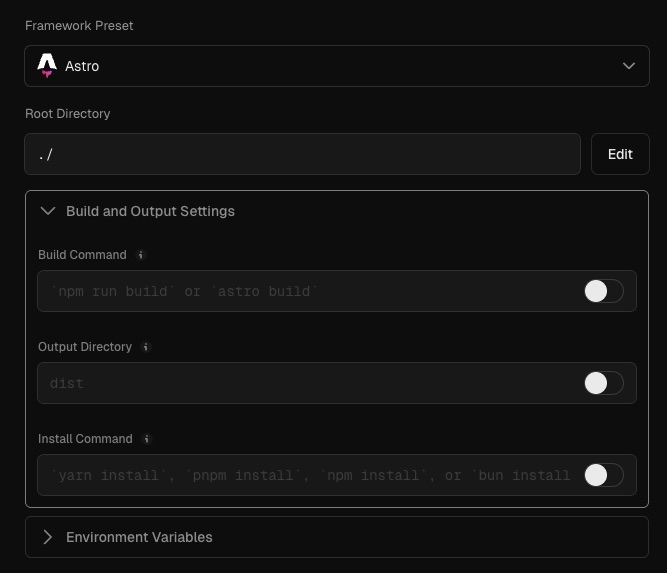The width and height of the screenshot is (667, 573).
Task: Click the Edit button for Root Directory
Action: click(x=620, y=154)
